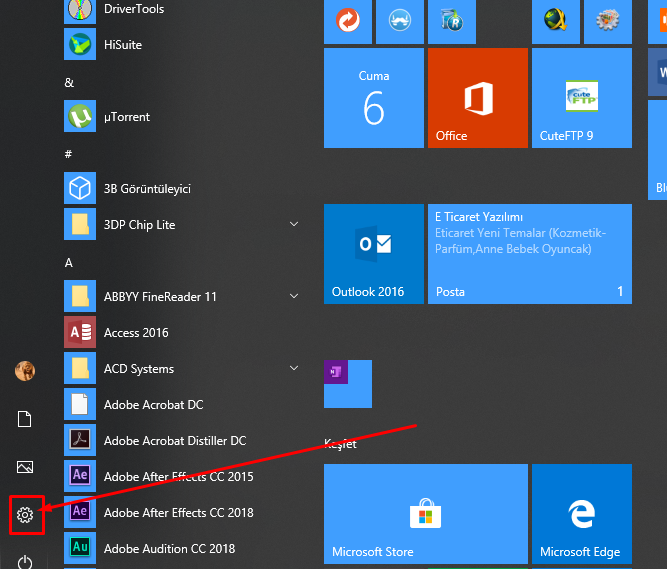Open 3B Görüntüleyici app
Image resolution: width=667 pixels, height=569 pixels.
[x=181, y=188]
